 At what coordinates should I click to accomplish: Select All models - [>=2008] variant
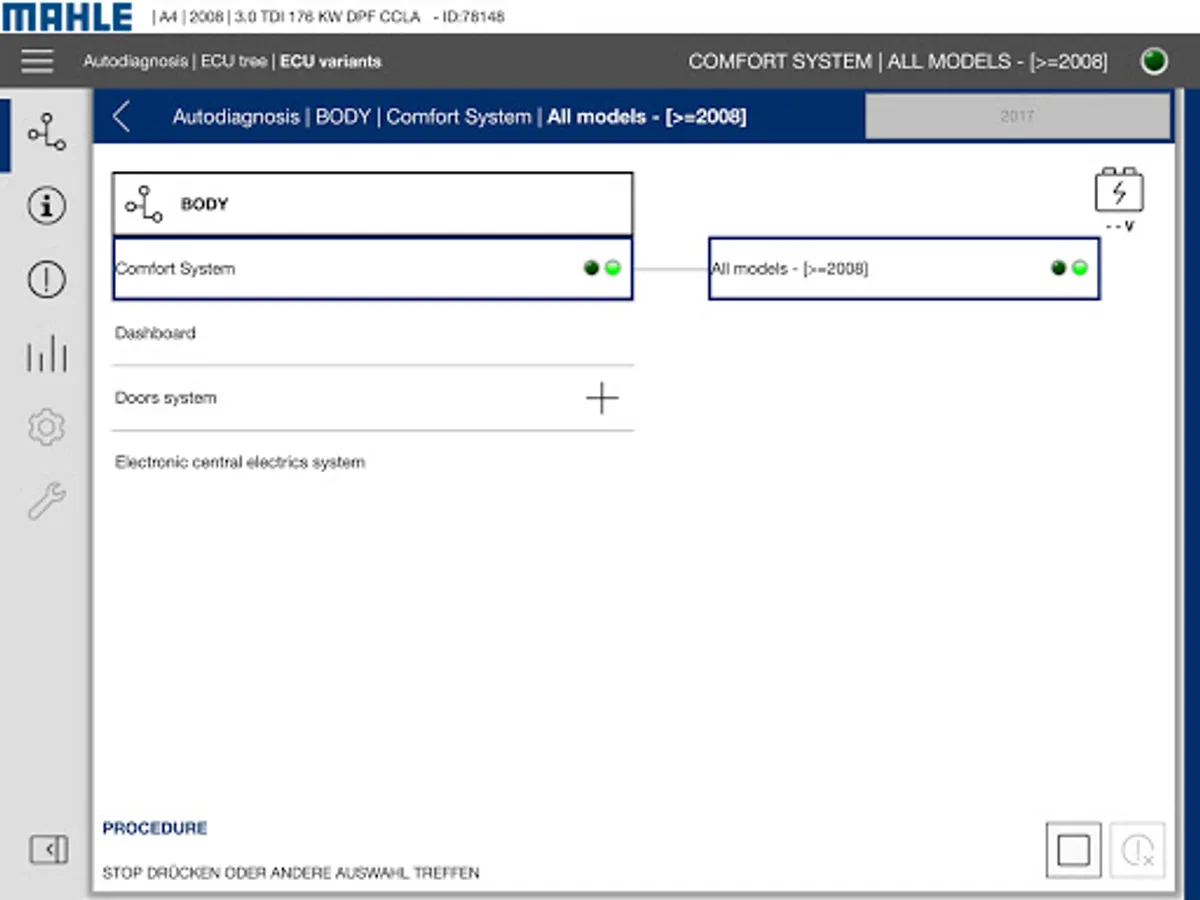[x=904, y=268]
